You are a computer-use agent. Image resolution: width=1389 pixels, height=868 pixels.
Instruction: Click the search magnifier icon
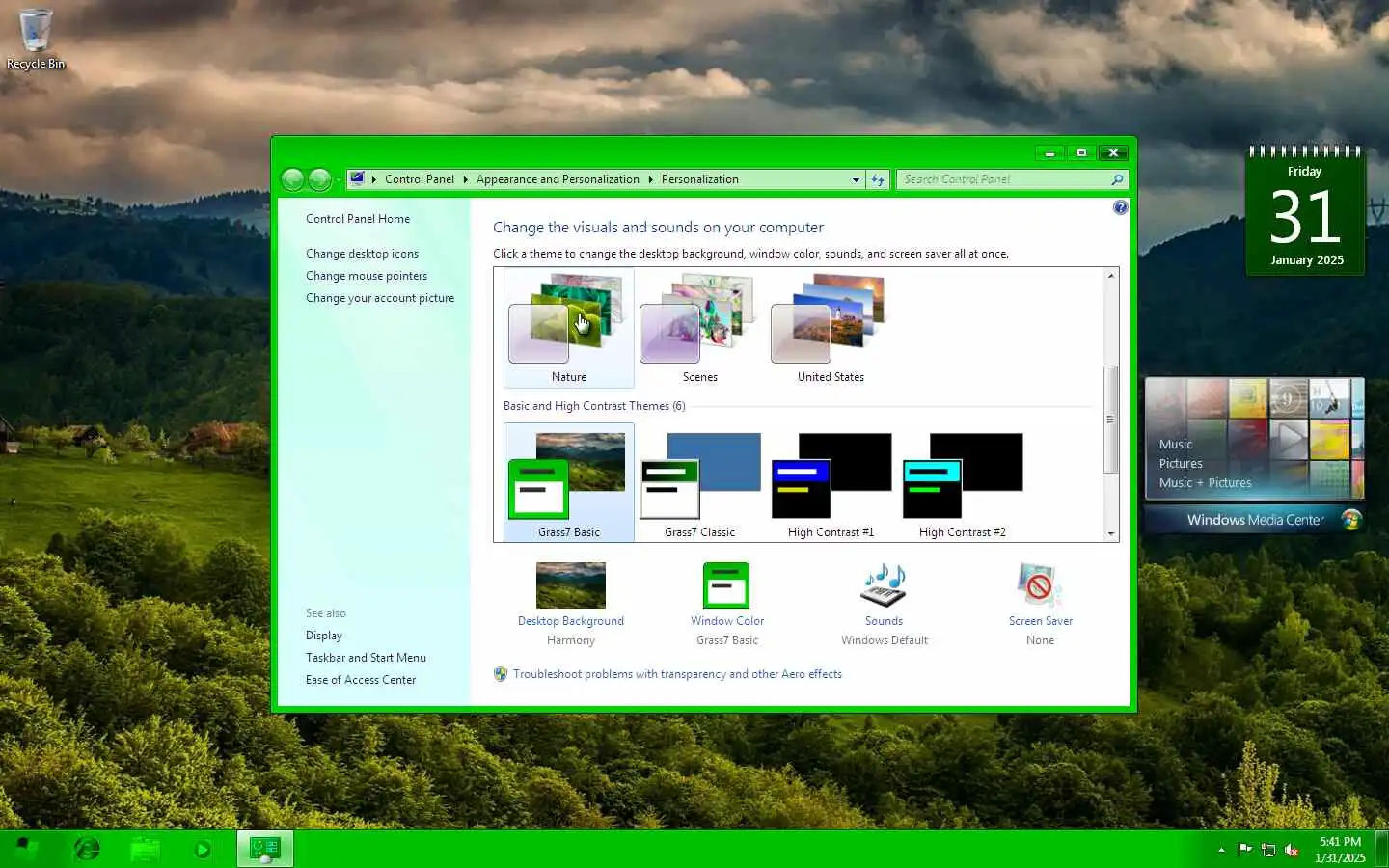pyautogui.click(x=1117, y=179)
